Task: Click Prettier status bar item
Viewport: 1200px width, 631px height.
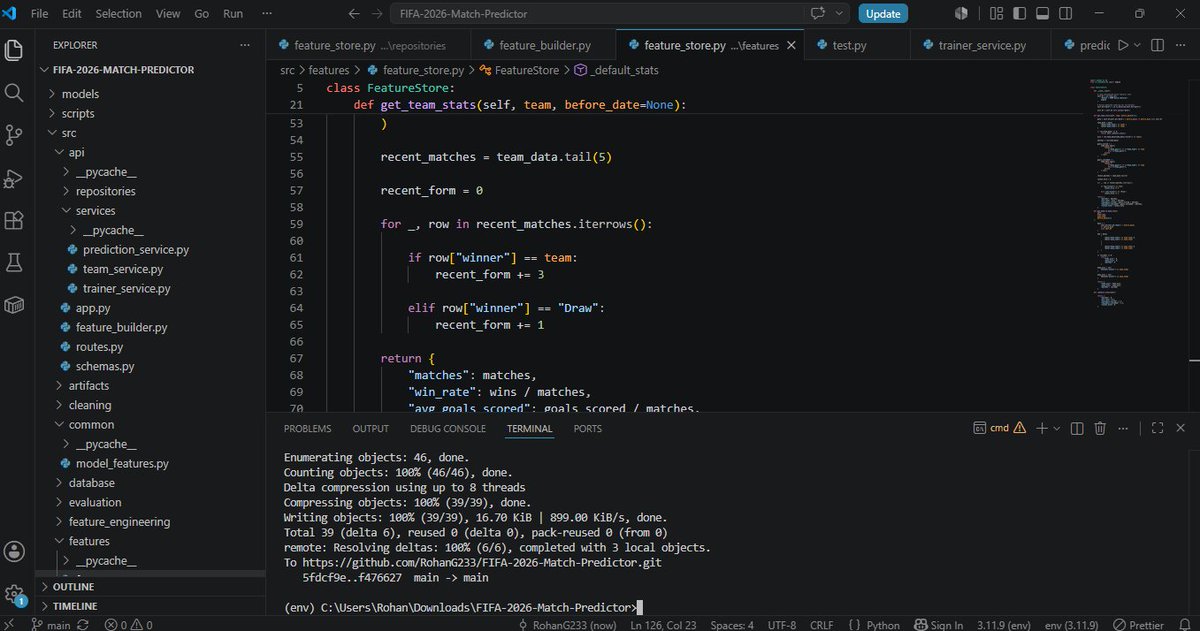Action: pos(1139,624)
